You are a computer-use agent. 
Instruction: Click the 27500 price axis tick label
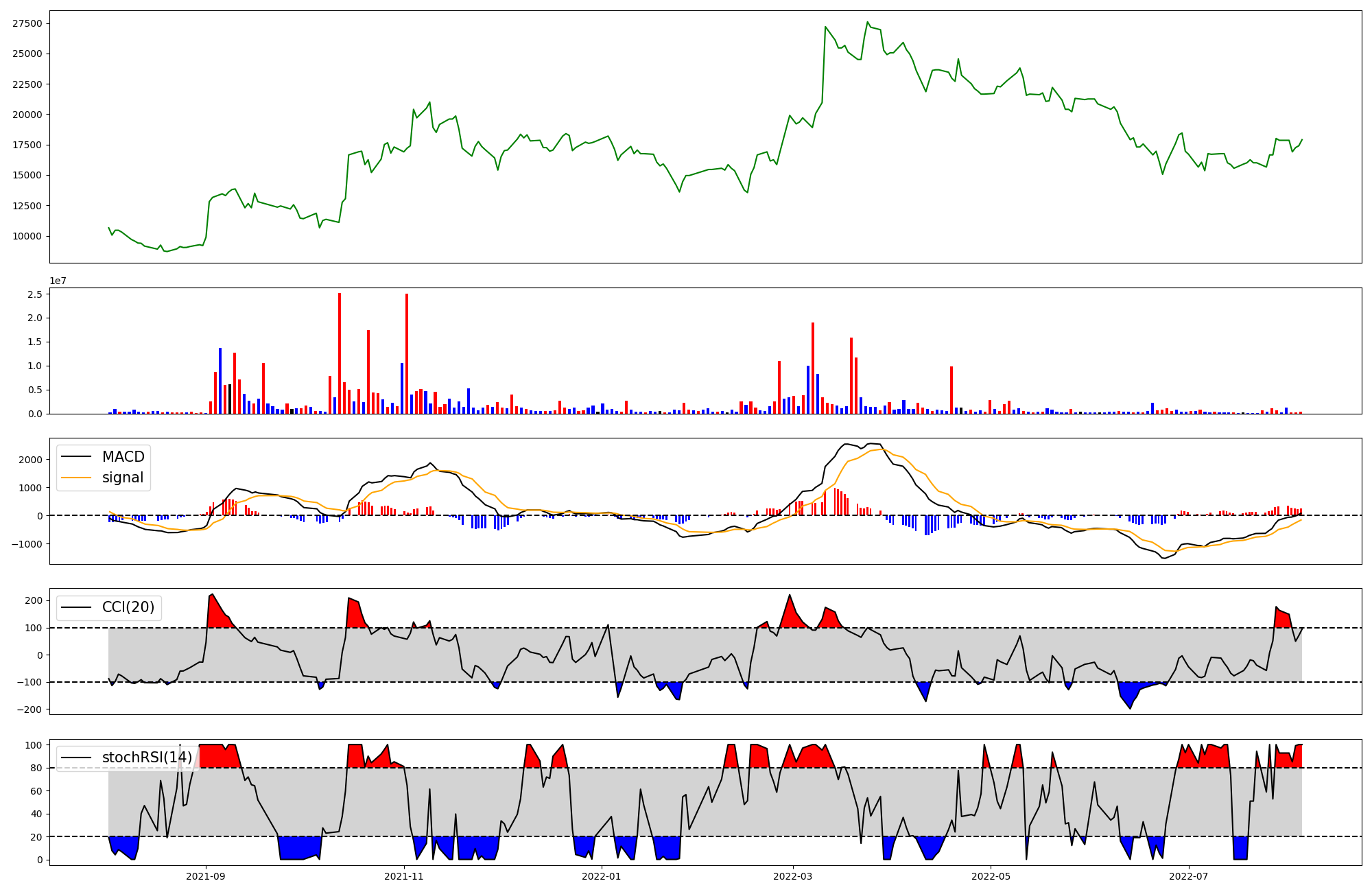(x=27, y=23)
